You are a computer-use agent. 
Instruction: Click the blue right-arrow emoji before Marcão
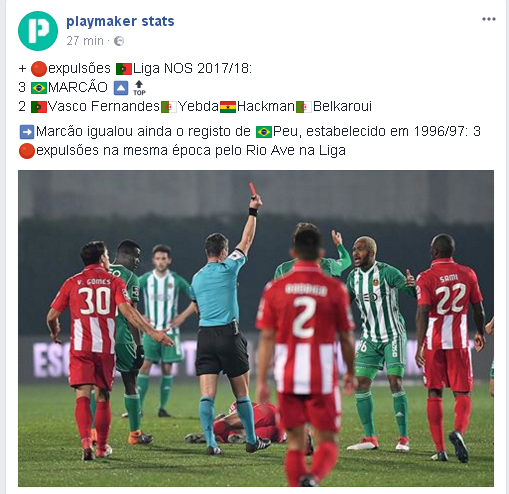(x=27, y=132)
